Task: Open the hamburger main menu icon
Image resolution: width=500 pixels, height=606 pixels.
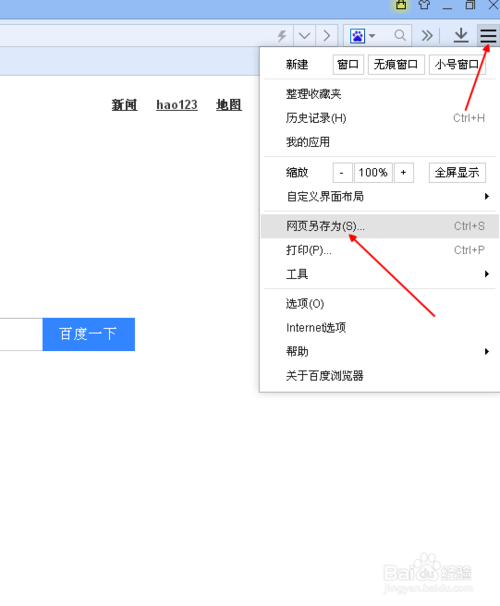Action: (x=488, y=36)
